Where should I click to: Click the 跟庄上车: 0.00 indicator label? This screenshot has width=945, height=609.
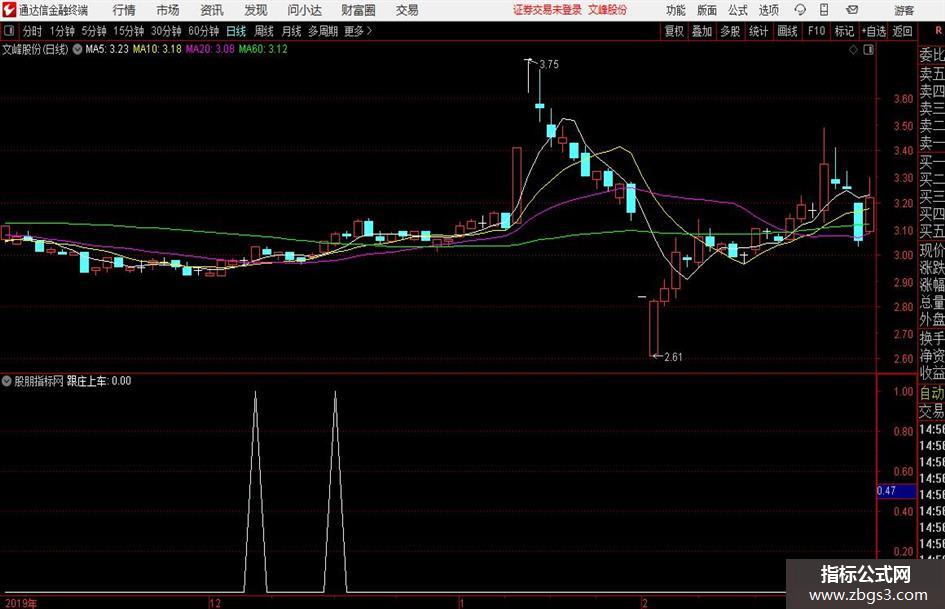pyautogui.click(x=99, y=380)
